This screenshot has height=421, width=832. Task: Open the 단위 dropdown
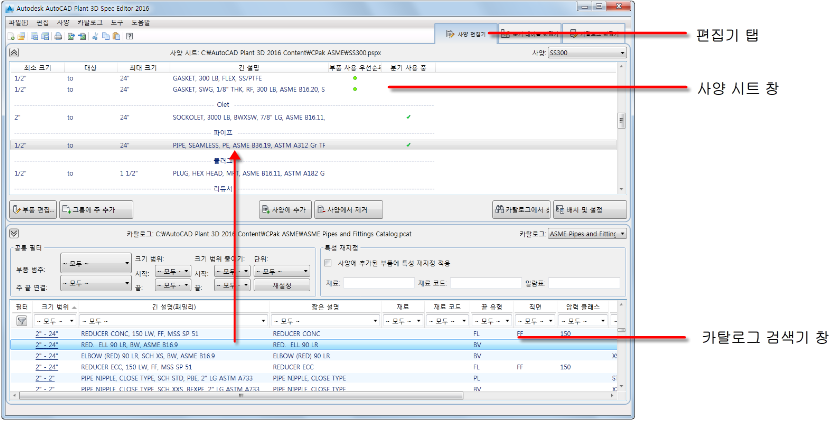point(282,271)
